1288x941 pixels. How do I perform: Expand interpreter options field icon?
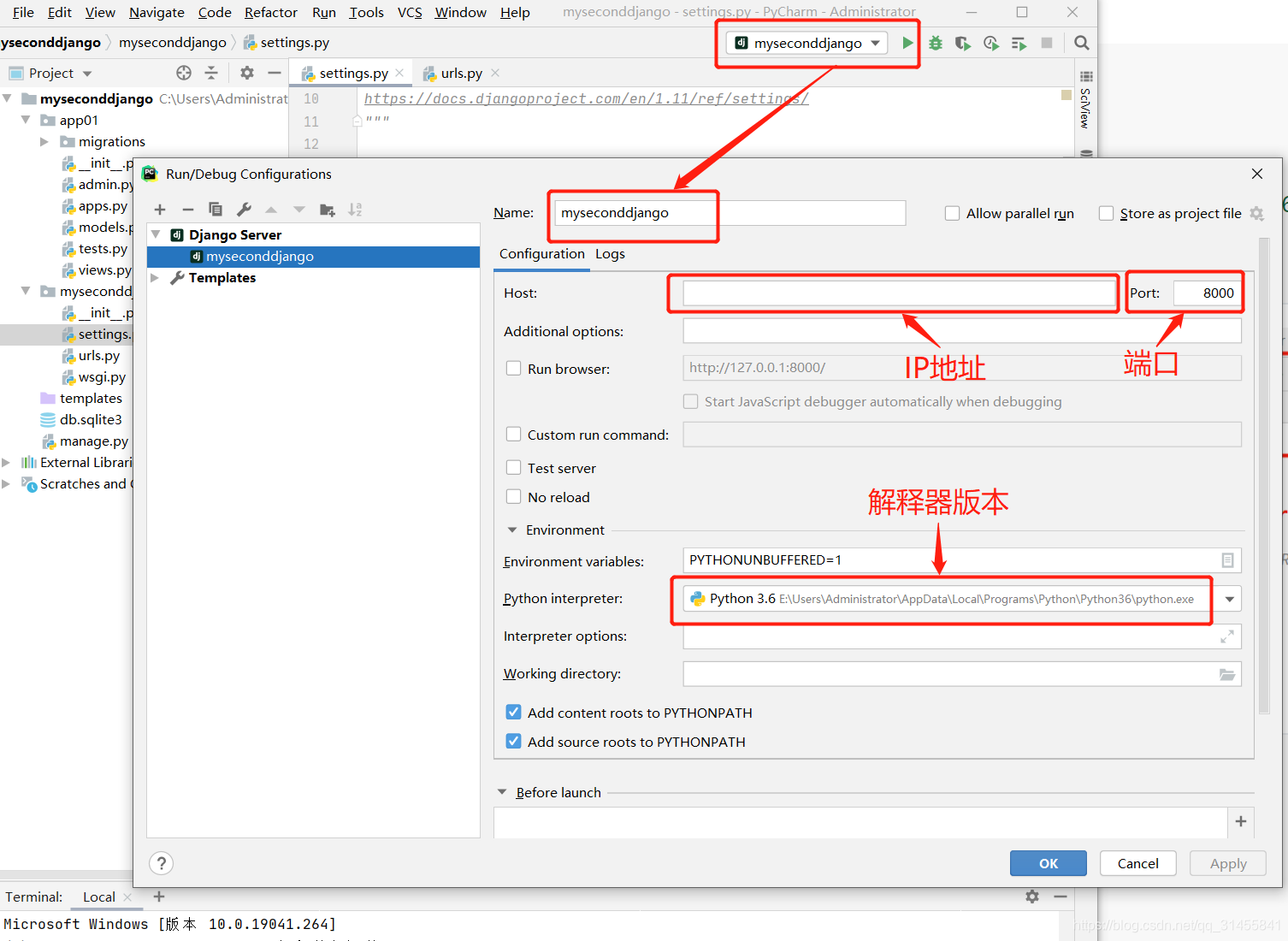pos(1227,636)
